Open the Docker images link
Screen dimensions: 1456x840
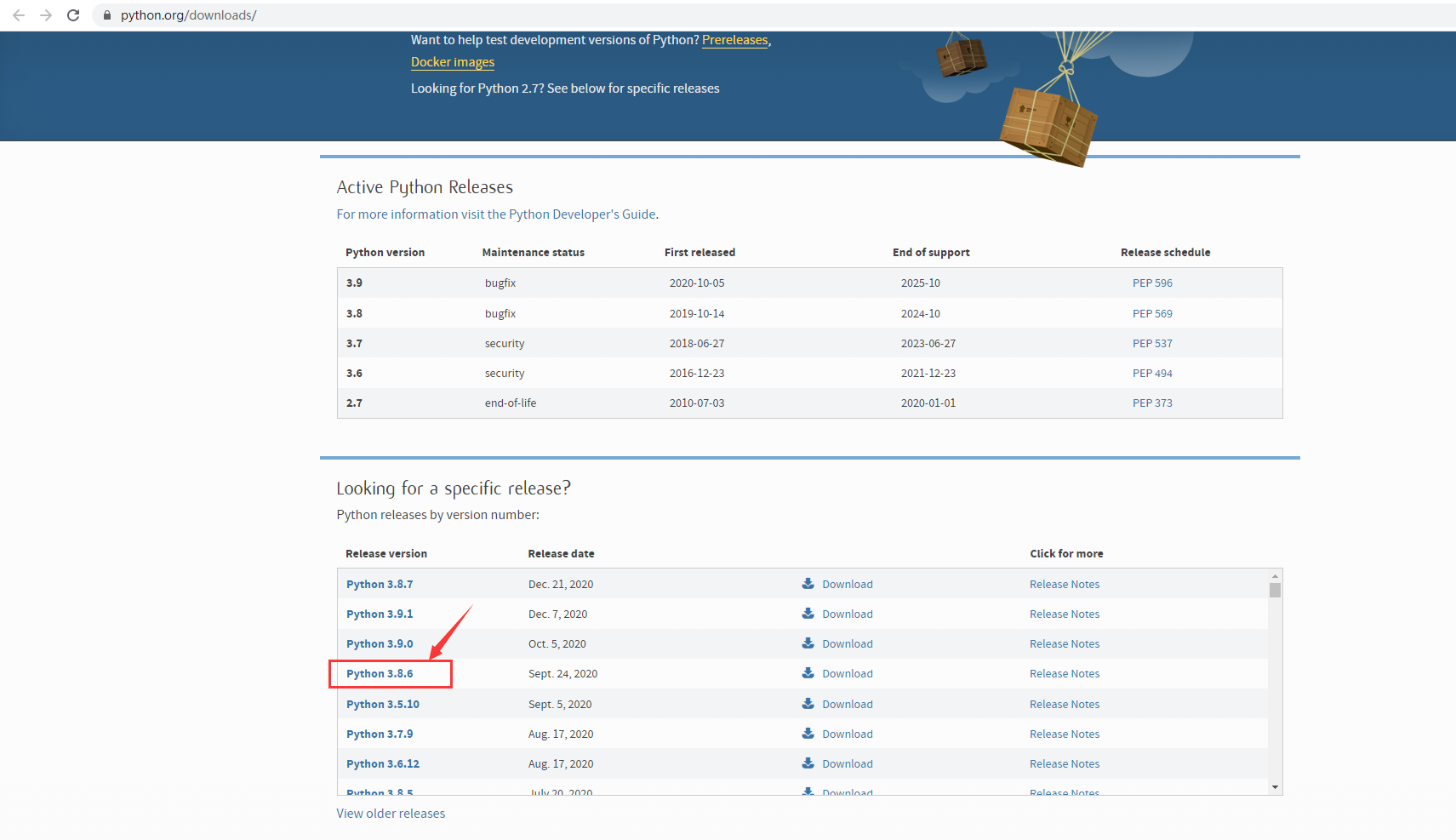453,62
